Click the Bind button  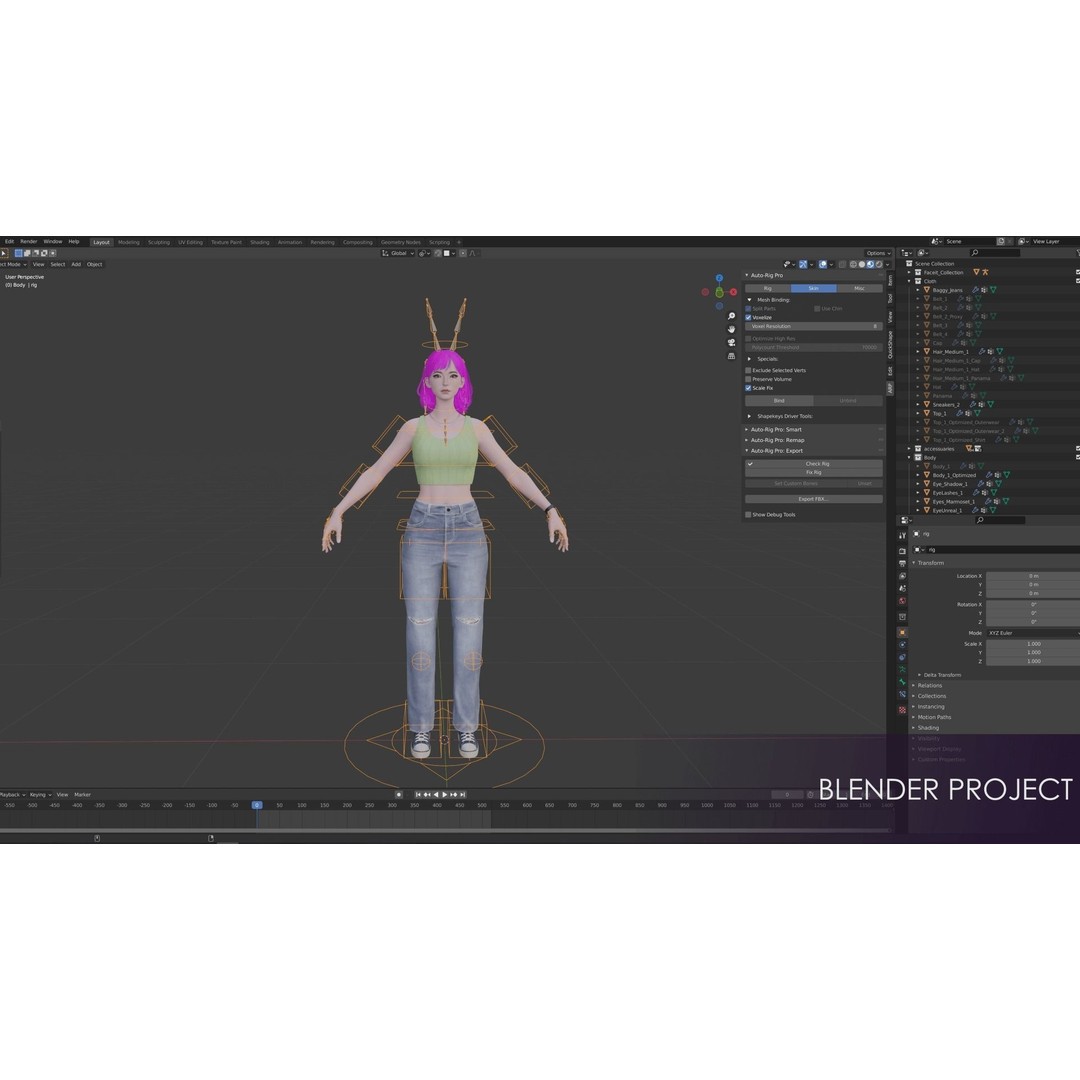(x=779, y=400)
